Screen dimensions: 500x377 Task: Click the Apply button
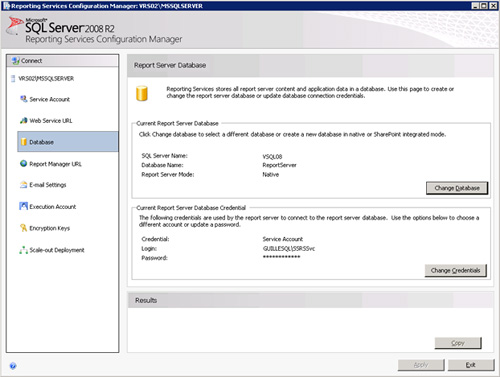pyautogui.click(x=421, y=365)
